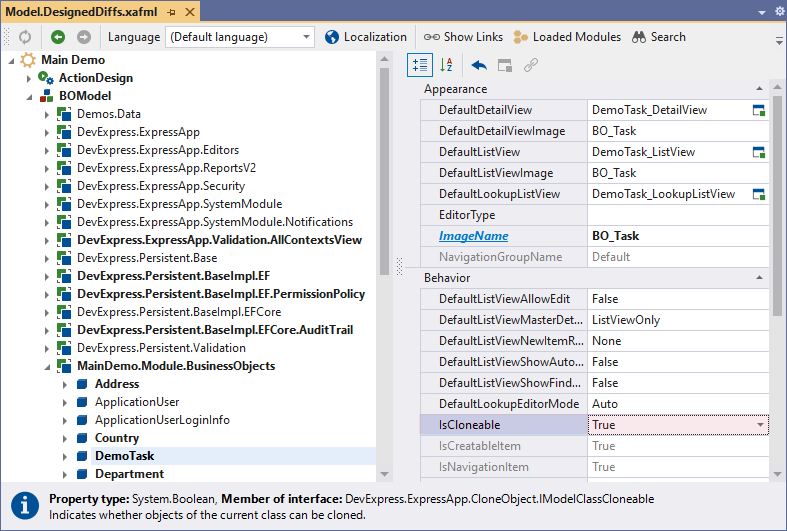Open the IsCloneable value dropdown
Image resolution: width=787 pixels, height=531 pixels.
coord(761,425)
